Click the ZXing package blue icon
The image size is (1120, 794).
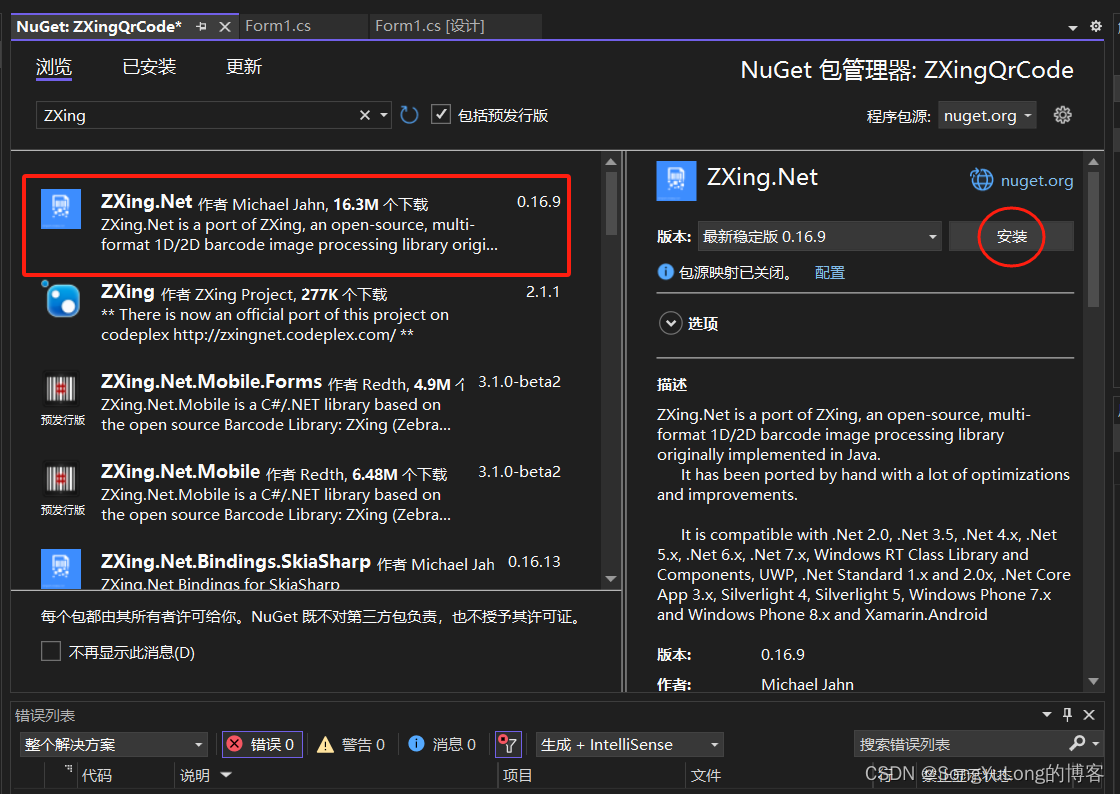click(x=62, y=299)
